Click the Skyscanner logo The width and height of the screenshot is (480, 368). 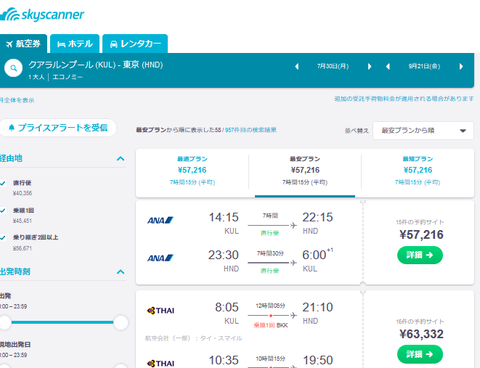coord(42,15)
